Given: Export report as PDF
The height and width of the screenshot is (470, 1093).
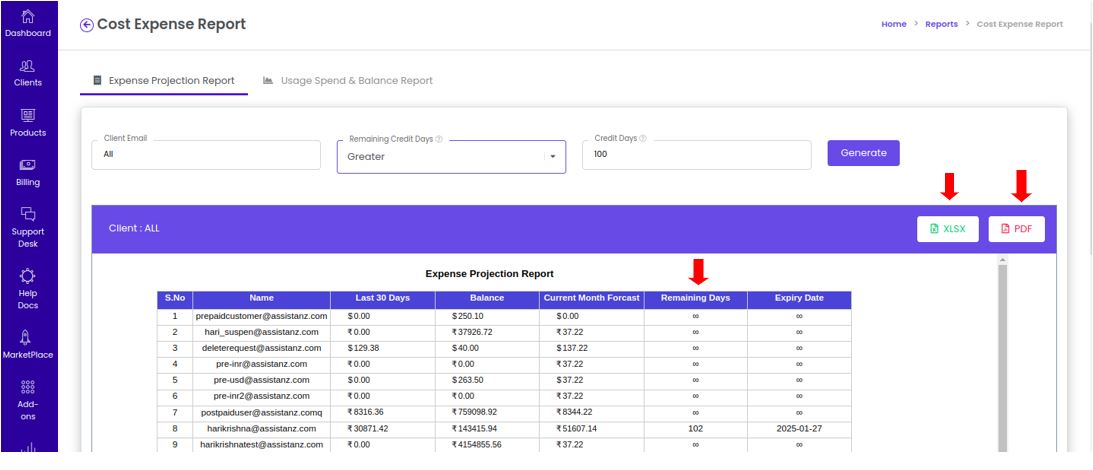Looking at the screenshot, I should [x=1016, y=229].
